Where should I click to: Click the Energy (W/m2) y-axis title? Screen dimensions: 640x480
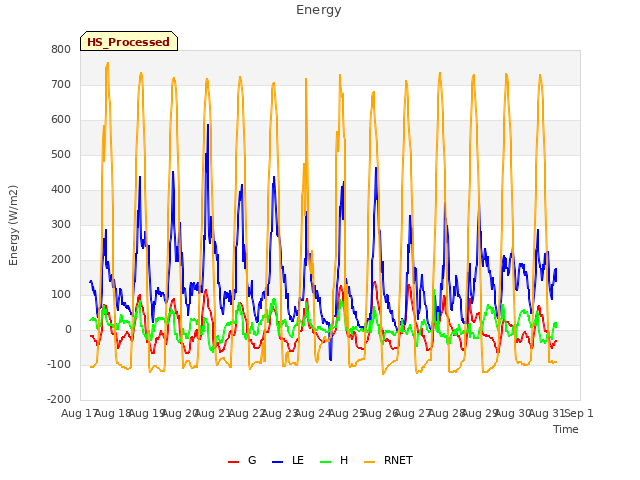click(13, 225)
